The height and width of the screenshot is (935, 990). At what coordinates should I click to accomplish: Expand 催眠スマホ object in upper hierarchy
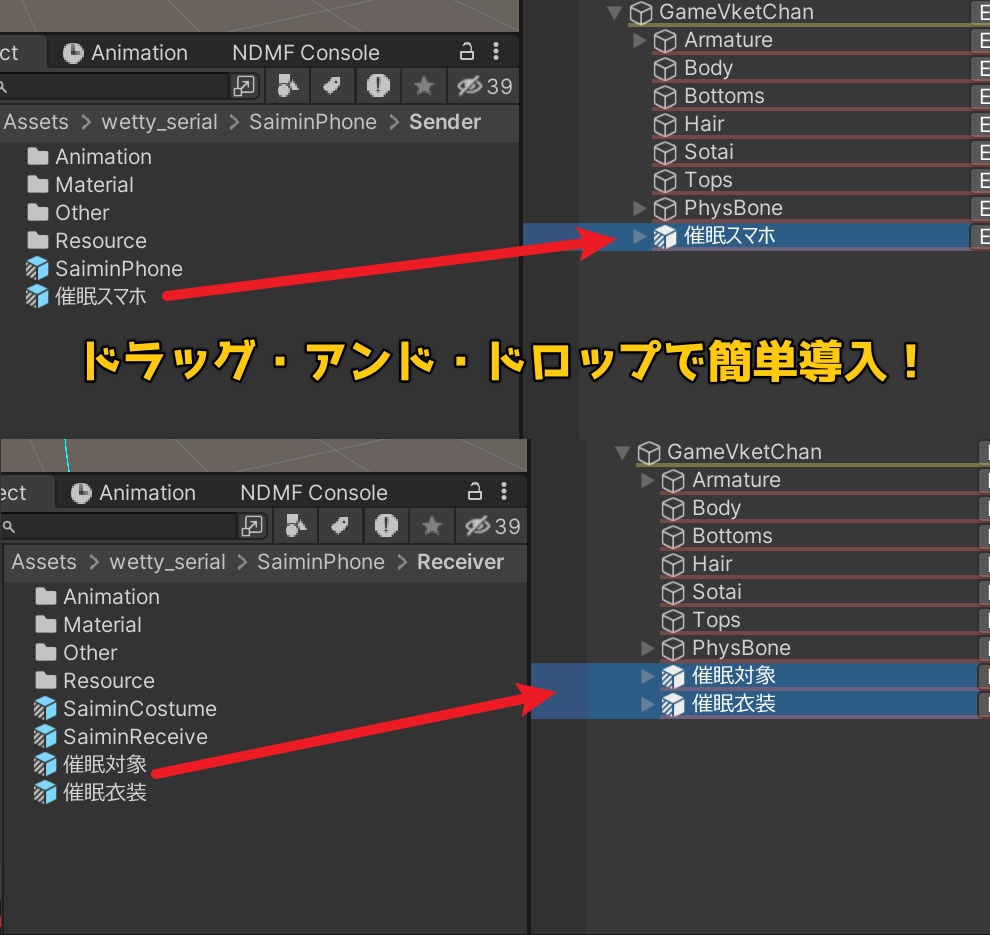pyautogui.click(x=639, y=235)
